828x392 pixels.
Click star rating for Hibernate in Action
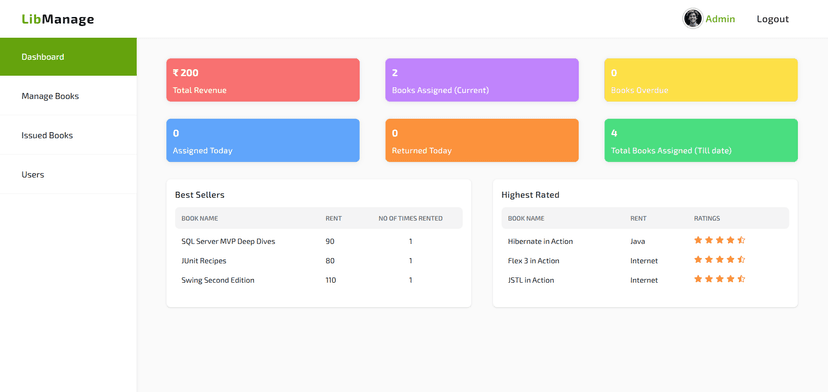[x=719, y=240]
